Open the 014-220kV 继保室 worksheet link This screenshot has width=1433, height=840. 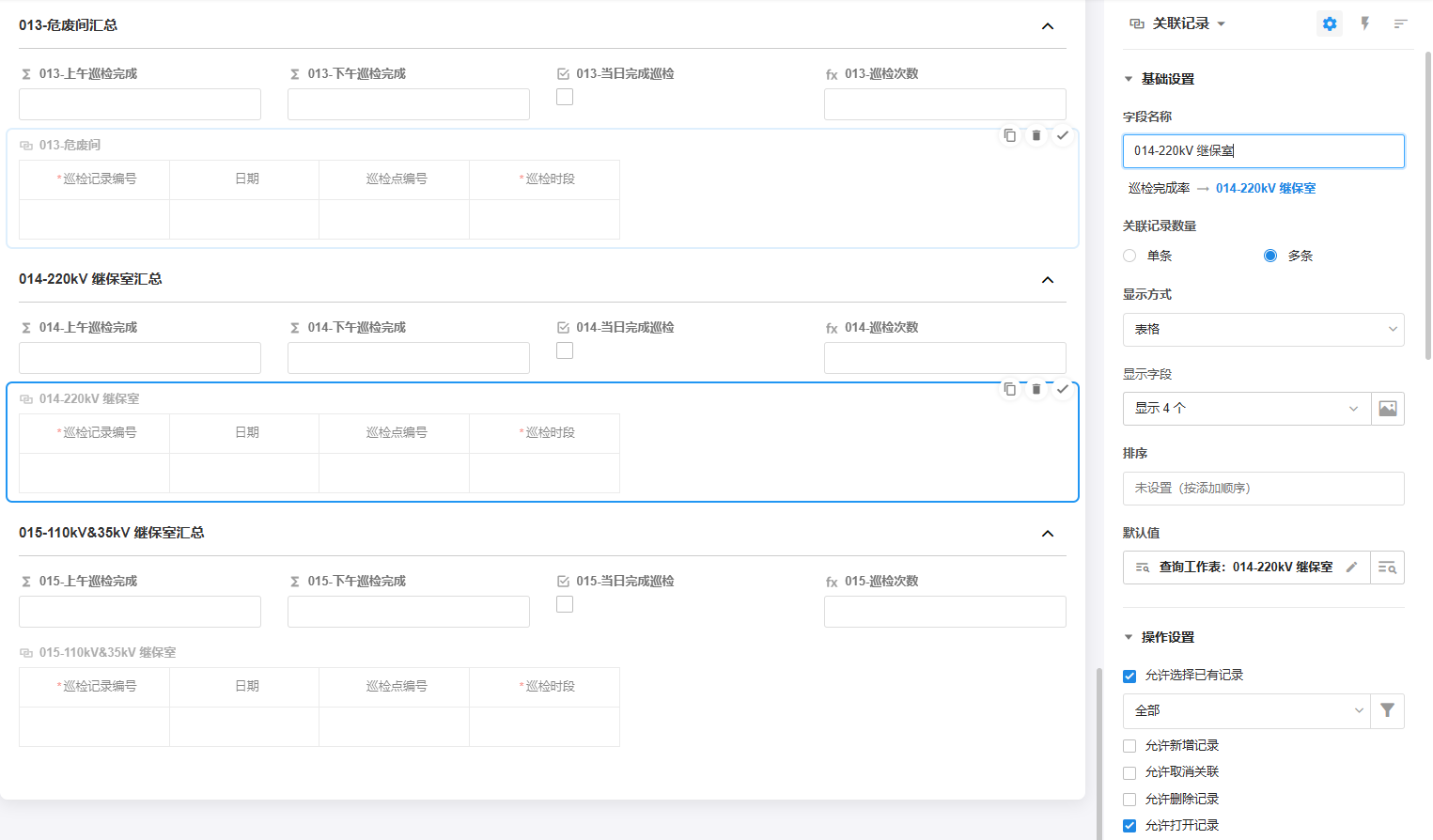point(1265,189)
